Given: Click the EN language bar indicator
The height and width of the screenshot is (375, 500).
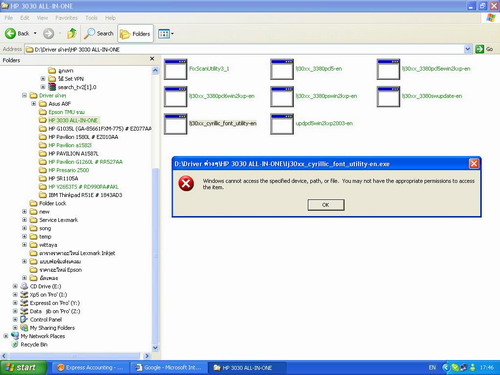Looking at the screenshot, I should (x=432, y=367).
